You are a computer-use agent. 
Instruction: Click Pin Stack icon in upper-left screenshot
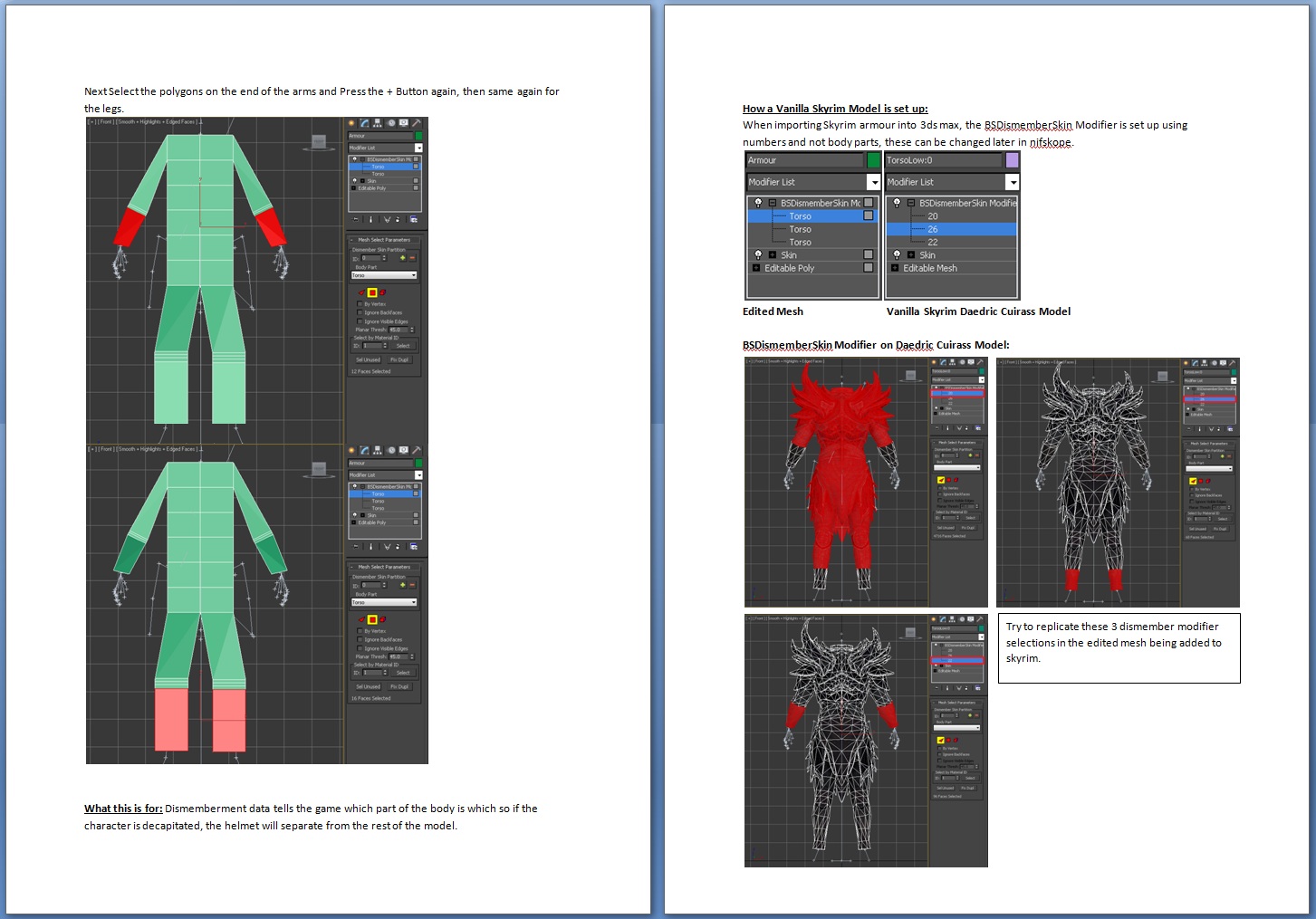click(x=355, y=219)
